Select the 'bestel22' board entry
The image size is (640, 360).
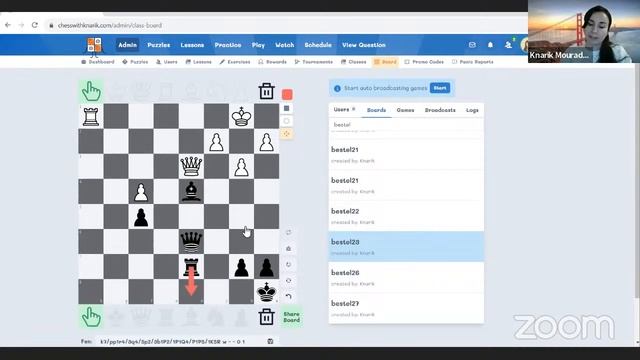(x=406, y=216)
